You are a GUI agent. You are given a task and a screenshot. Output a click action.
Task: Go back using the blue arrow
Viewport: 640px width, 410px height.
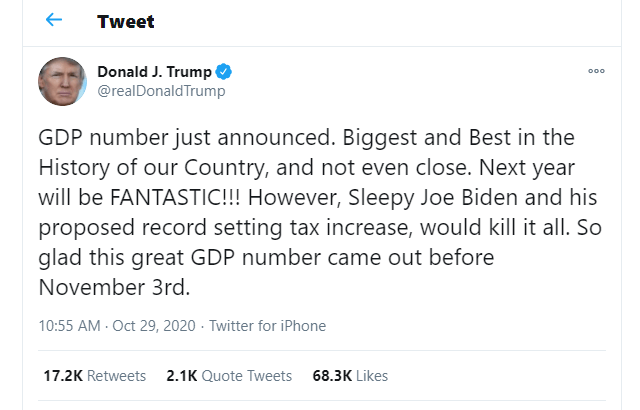pyautogui.click(x=54, y=20)
